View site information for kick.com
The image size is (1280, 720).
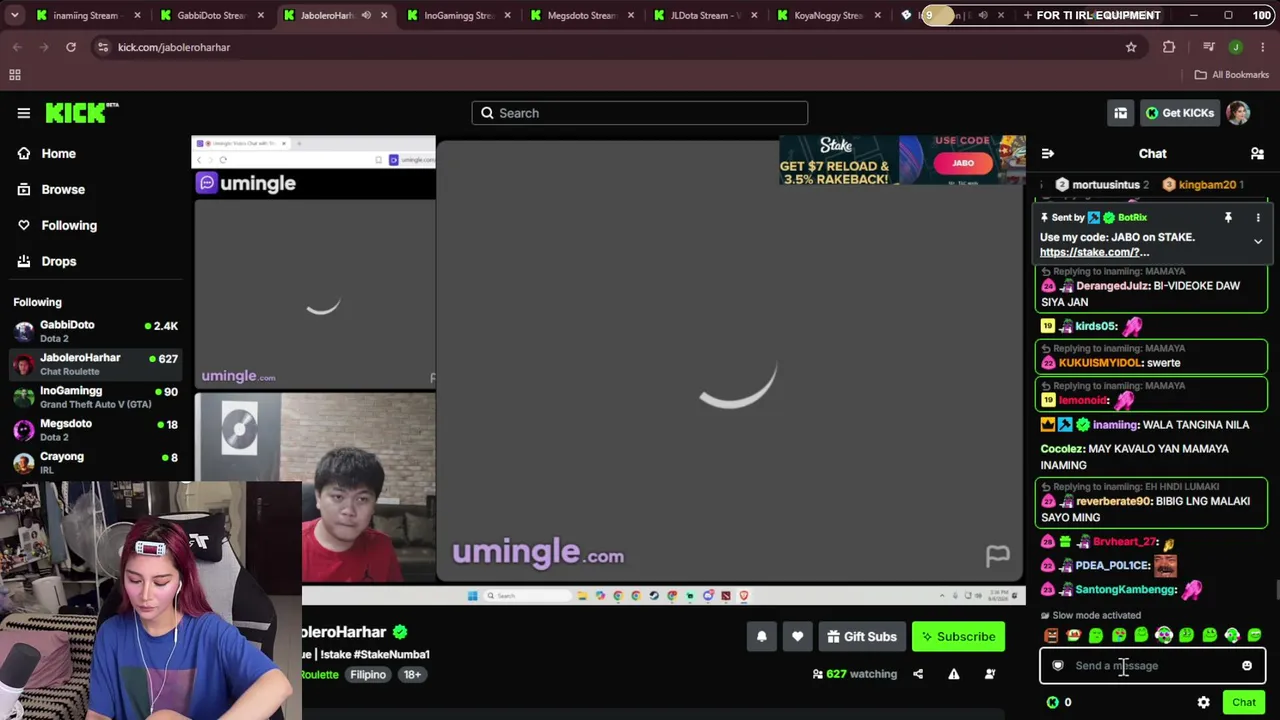click(x=103, y=47)
